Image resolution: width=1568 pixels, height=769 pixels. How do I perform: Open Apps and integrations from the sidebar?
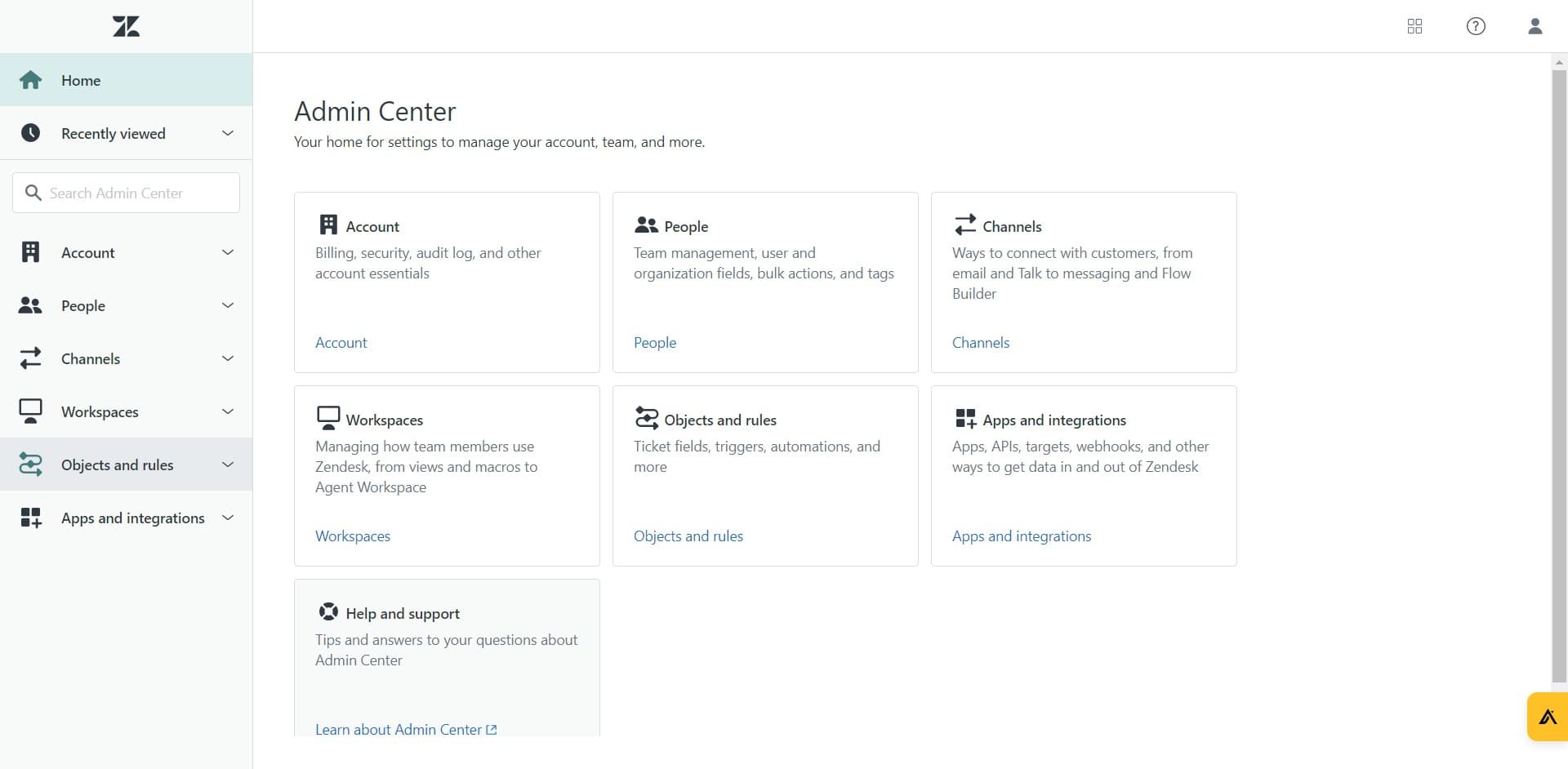click(x=132, y=518)
